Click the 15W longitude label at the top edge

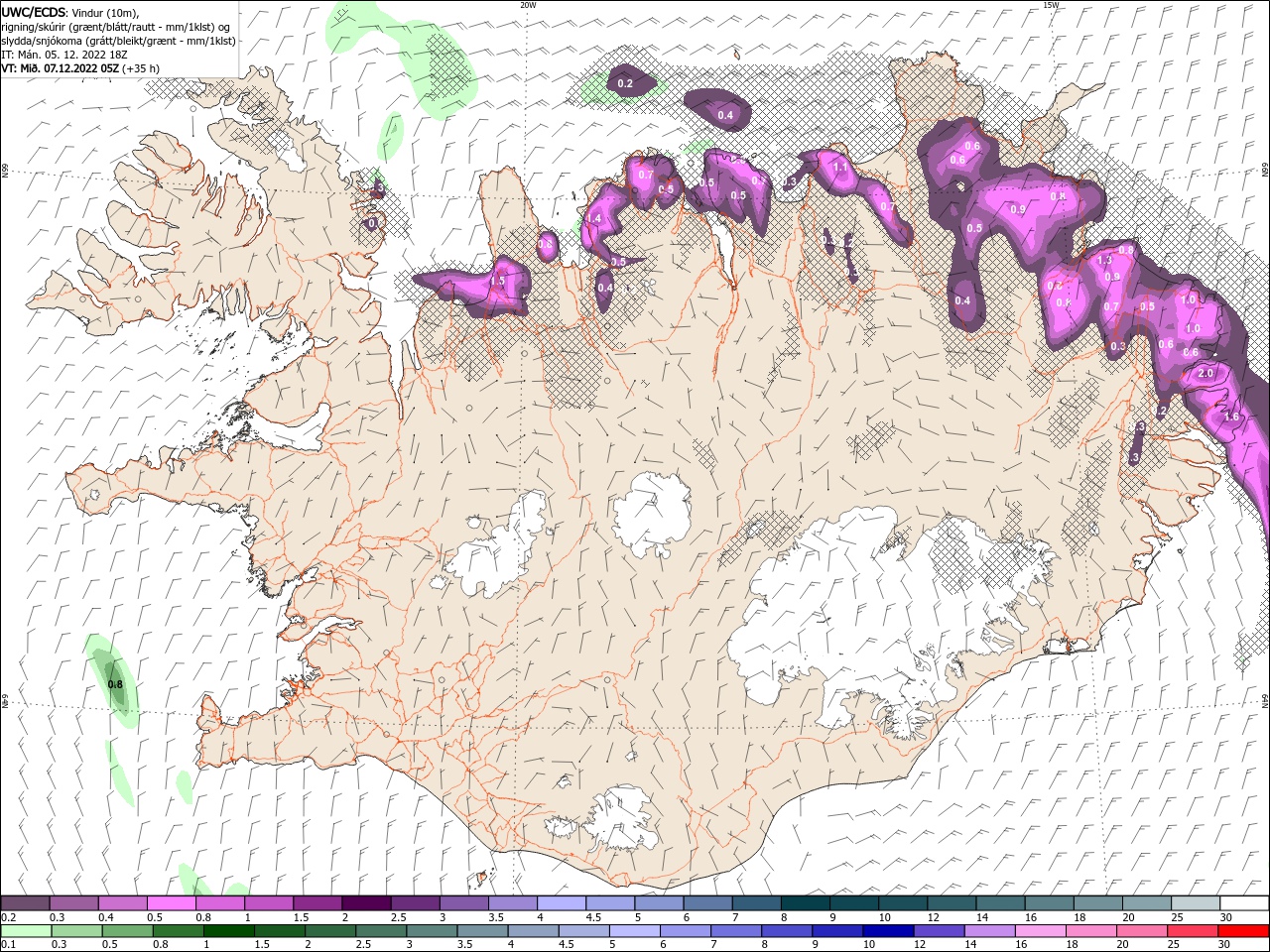click(1051, 5)
